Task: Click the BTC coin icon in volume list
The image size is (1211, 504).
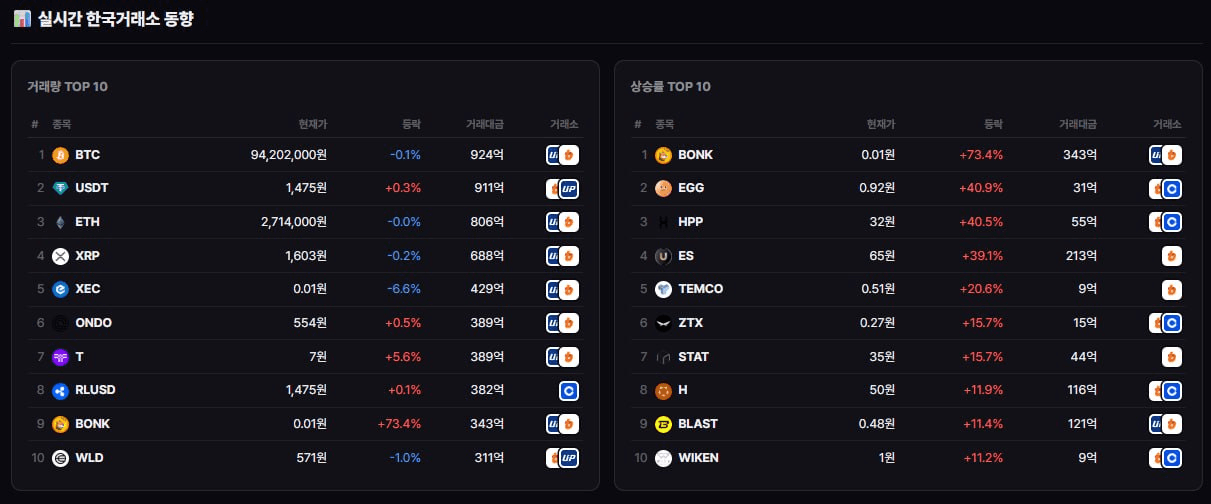Action: tap(60, 155)
